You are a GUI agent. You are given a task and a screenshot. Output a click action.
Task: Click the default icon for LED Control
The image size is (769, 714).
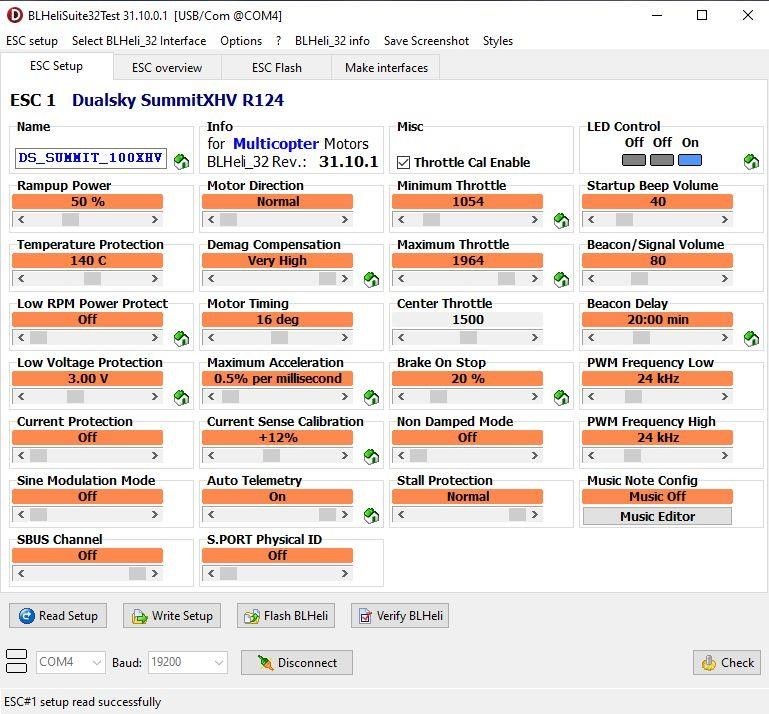point(751,161)
